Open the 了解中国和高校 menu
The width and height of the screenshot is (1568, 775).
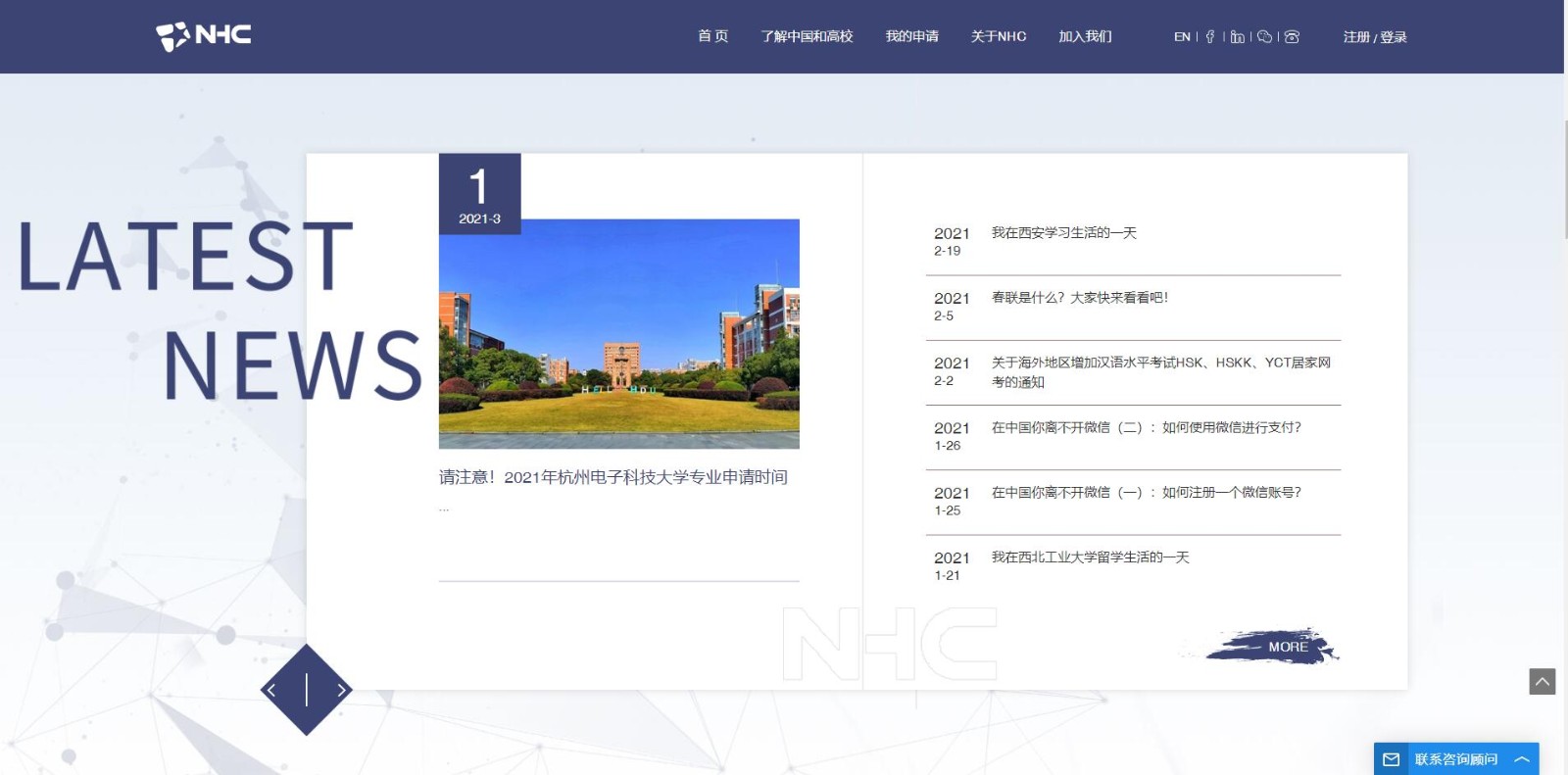(807, 36)
